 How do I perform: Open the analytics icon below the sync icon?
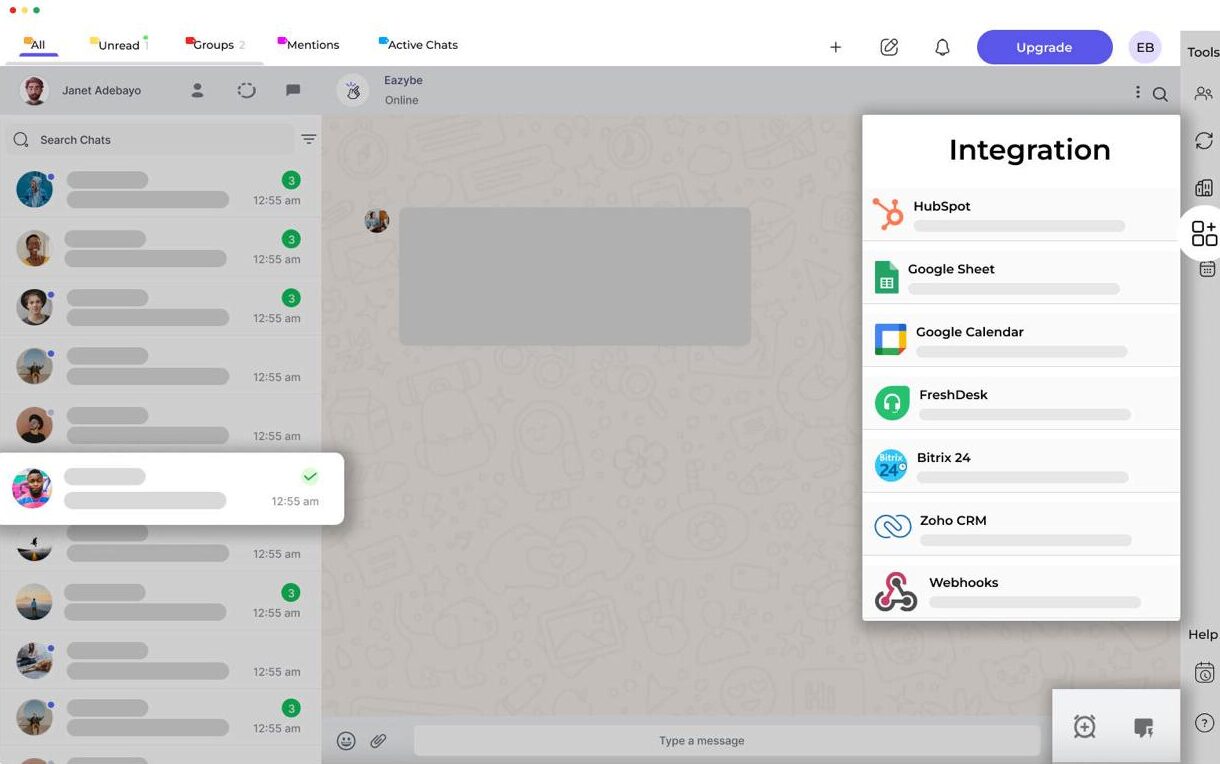(x=1203, y=187)
